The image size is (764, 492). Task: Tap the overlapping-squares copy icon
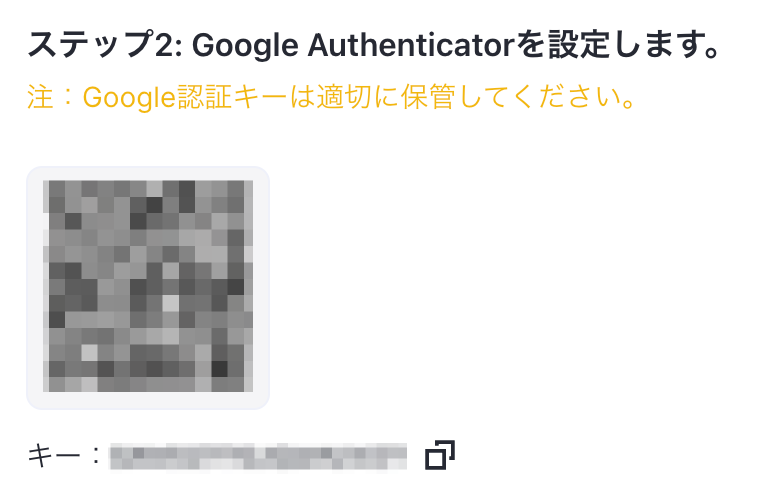[440, 455]
